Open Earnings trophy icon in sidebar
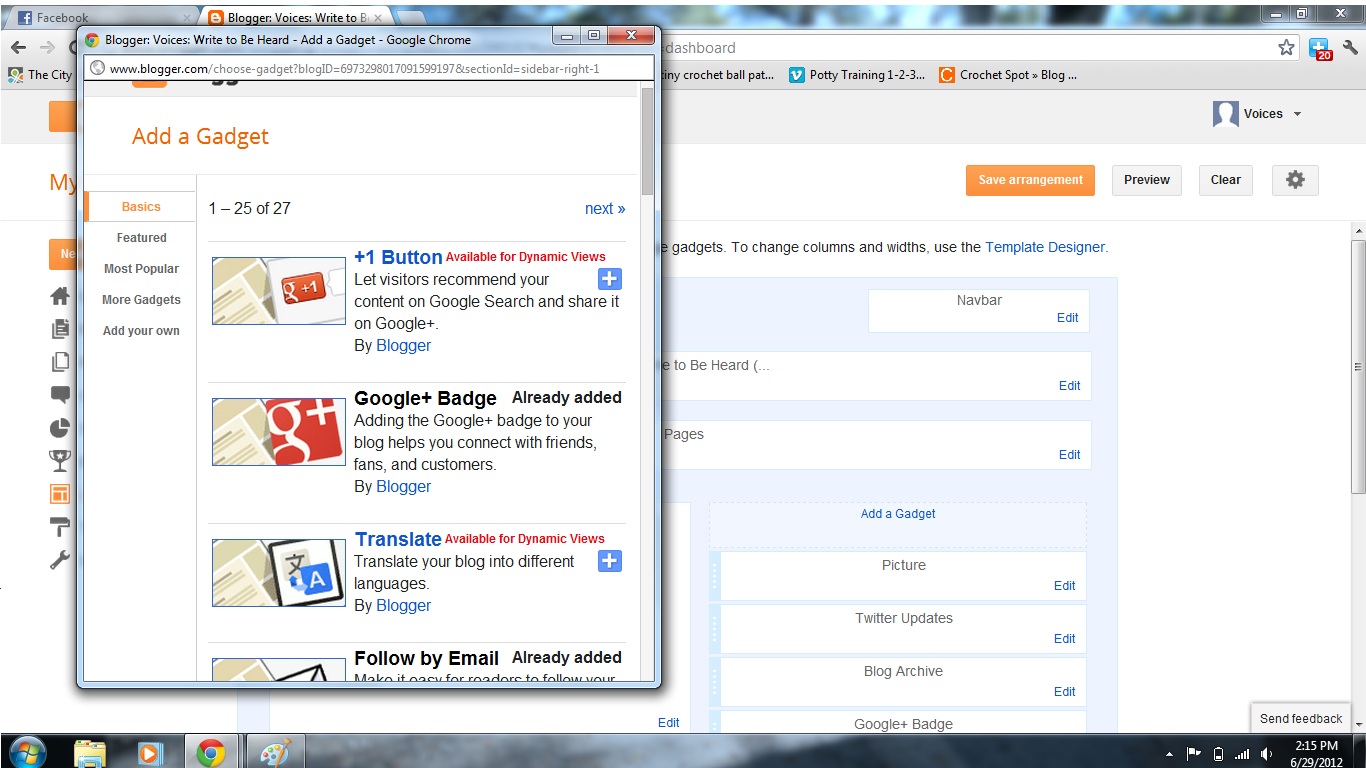 [x=60, y=461]
